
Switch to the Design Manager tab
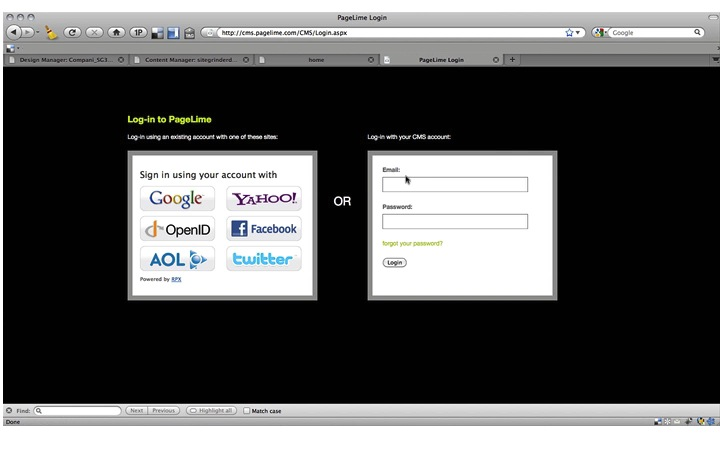click(67, 60)
